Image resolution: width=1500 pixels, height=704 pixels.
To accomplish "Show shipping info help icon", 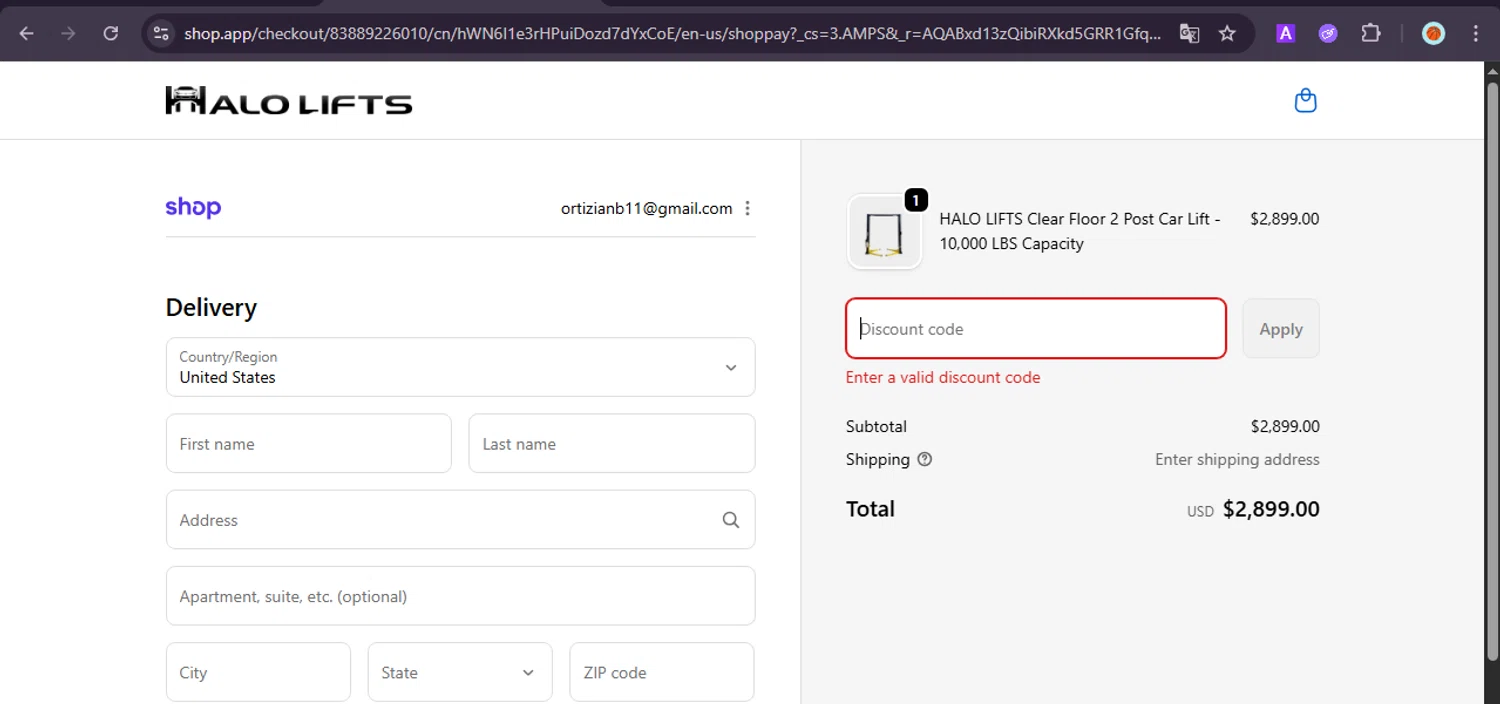I will coord(924,460).
